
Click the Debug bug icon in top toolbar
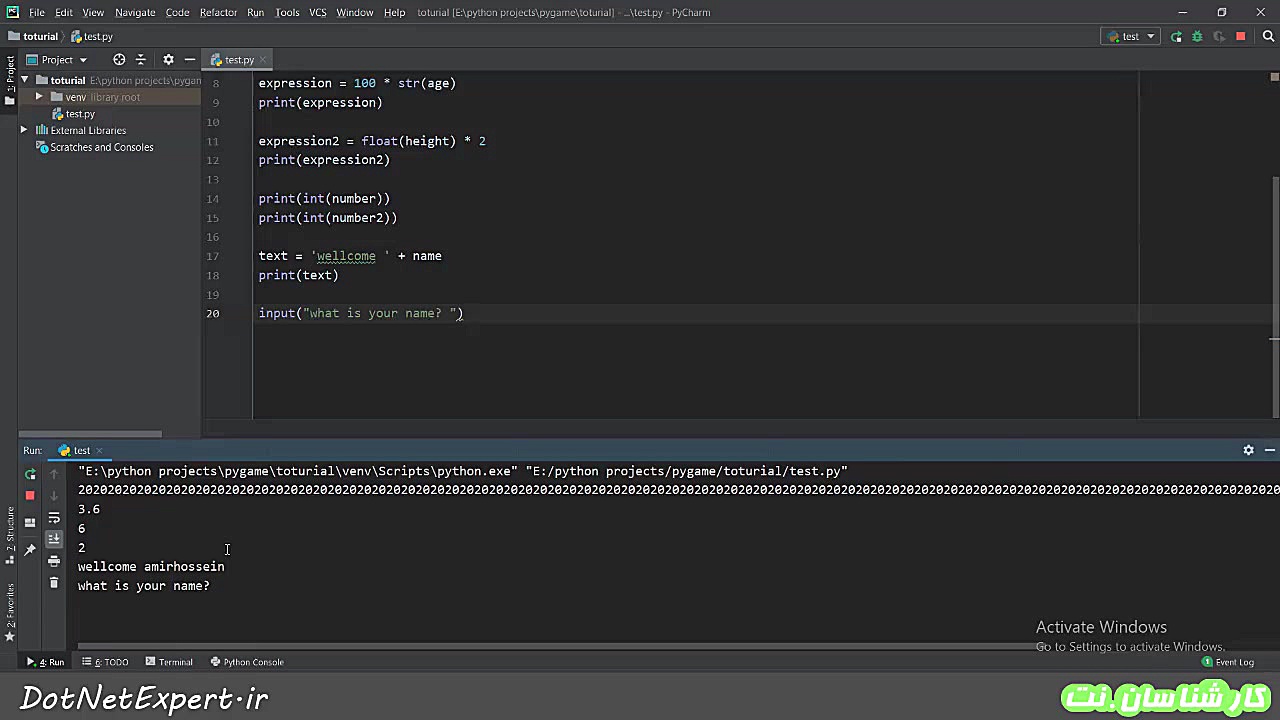[1197, 37]
